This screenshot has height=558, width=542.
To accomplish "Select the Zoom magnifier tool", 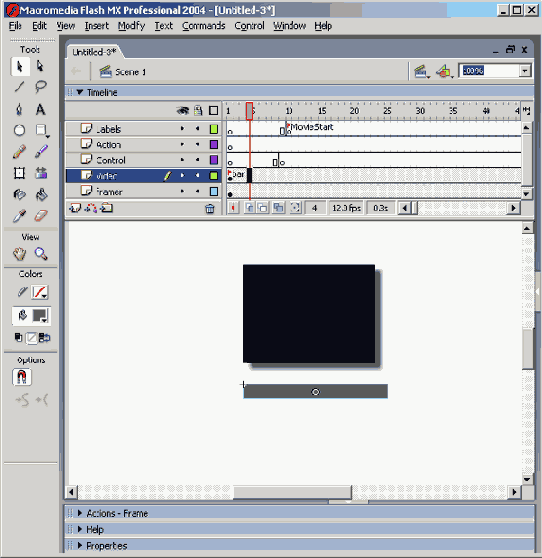I will [41, 254].
